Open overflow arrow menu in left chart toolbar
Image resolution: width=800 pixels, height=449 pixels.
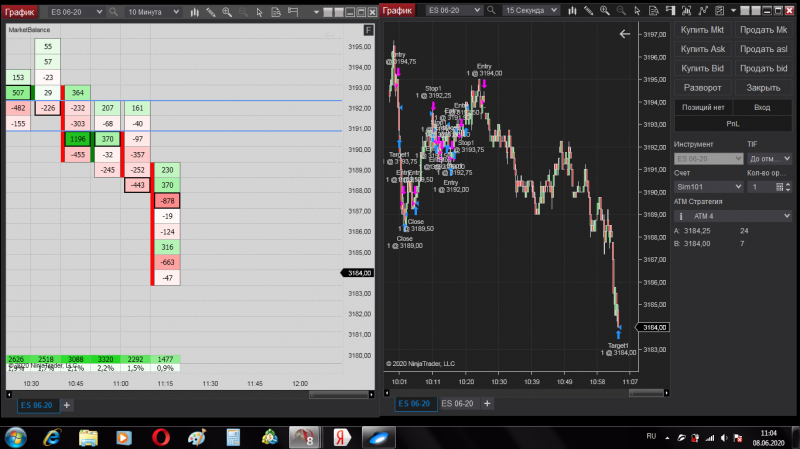(x=316, y=12)
